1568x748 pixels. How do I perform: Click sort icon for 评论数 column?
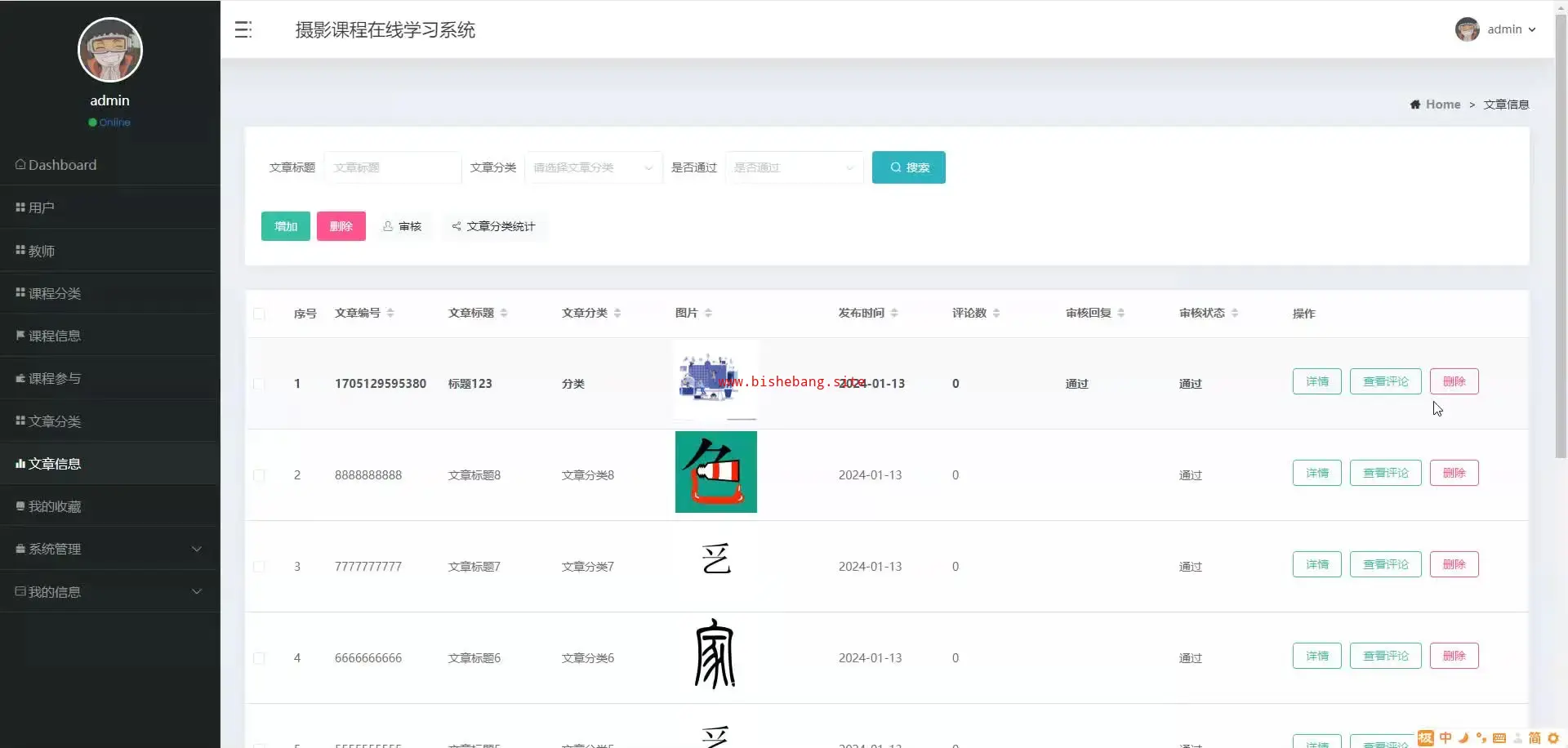click(996, 313)
